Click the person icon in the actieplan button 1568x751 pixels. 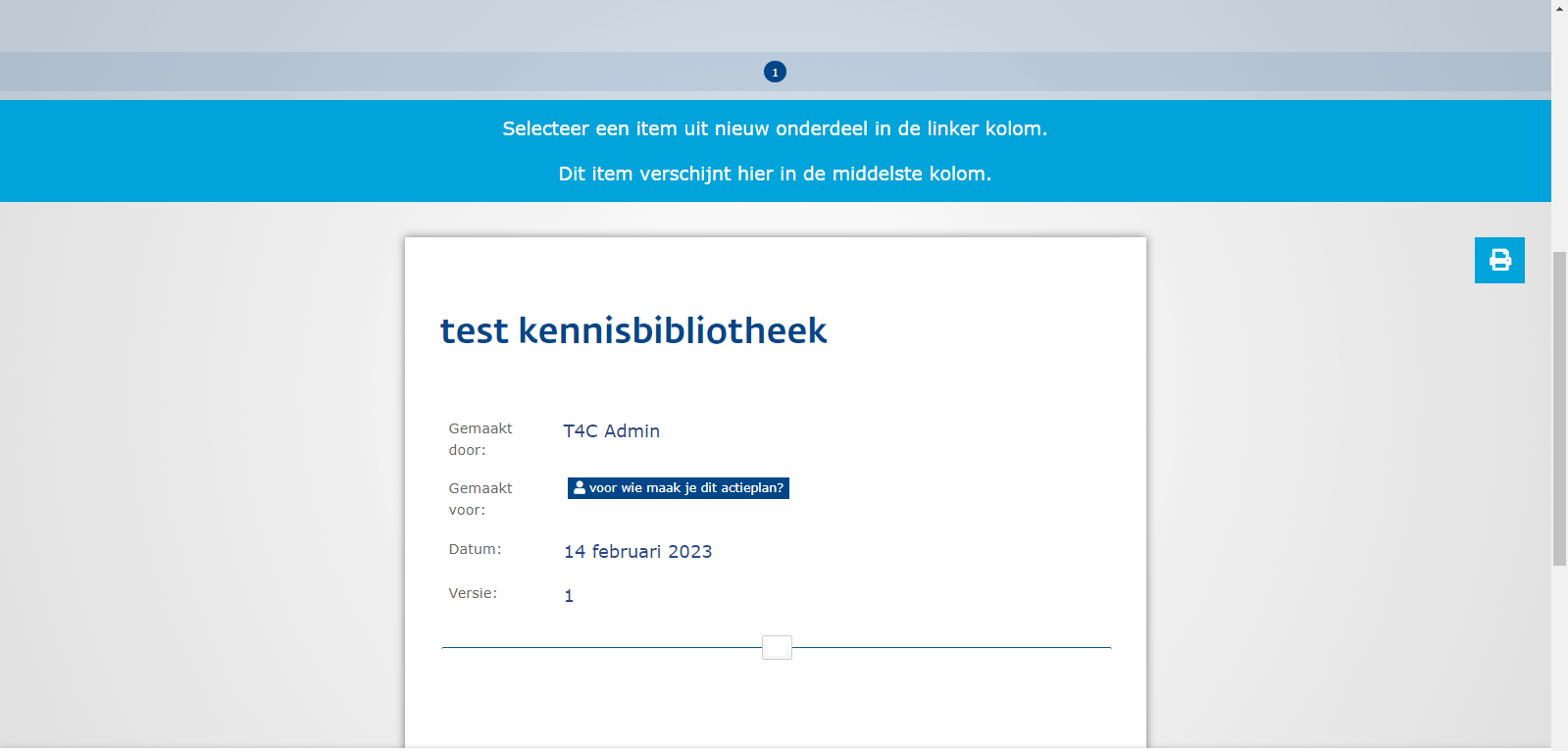(580, 487)
